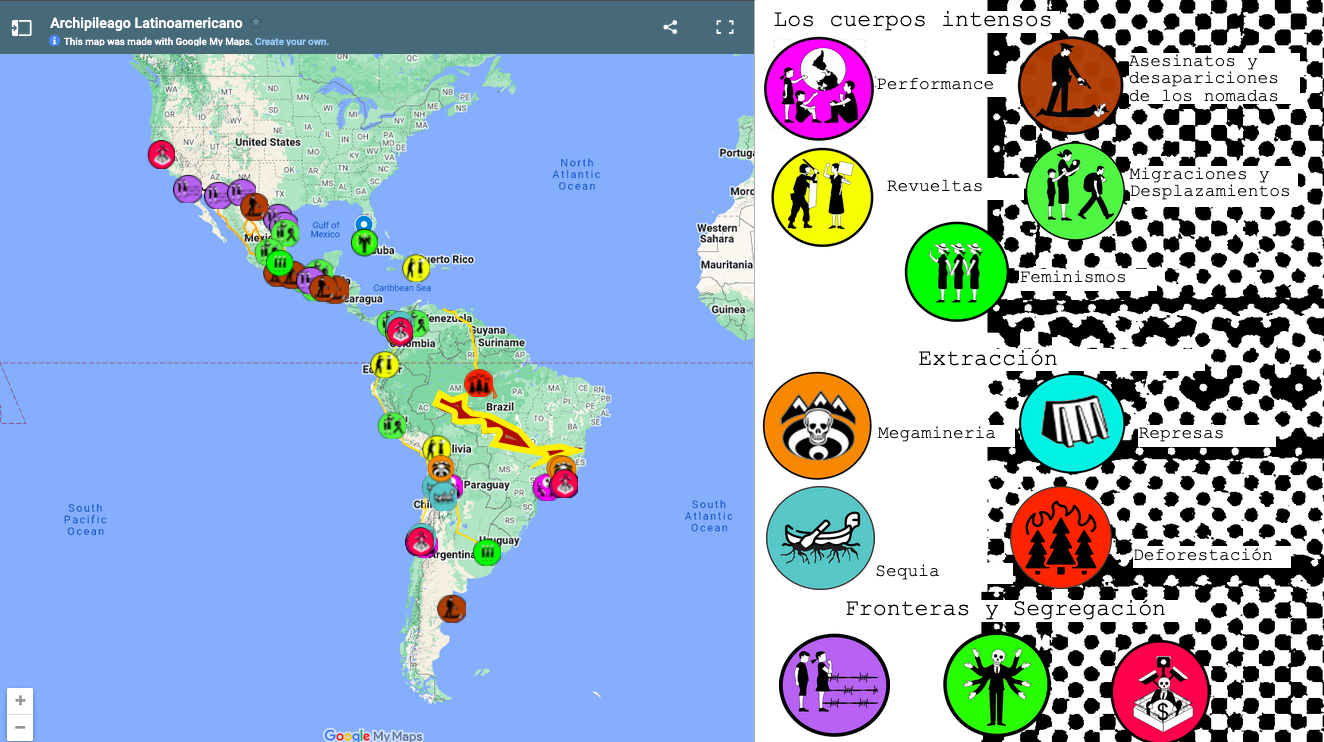Select the green migration marker in Peru

point(391,426)
